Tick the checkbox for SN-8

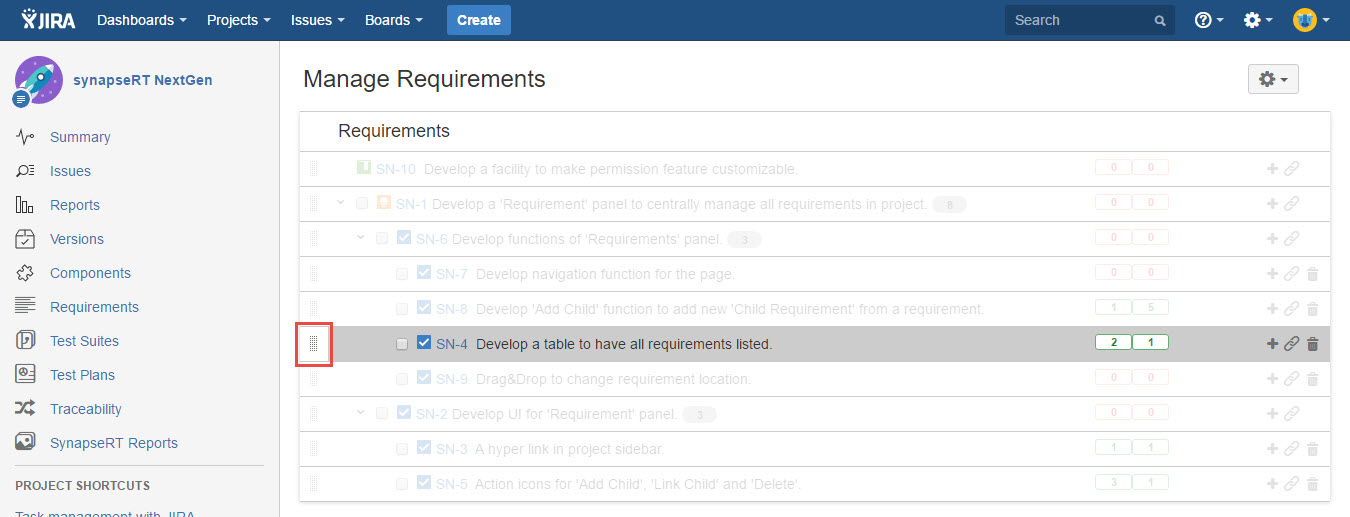[x=402, y=309]
